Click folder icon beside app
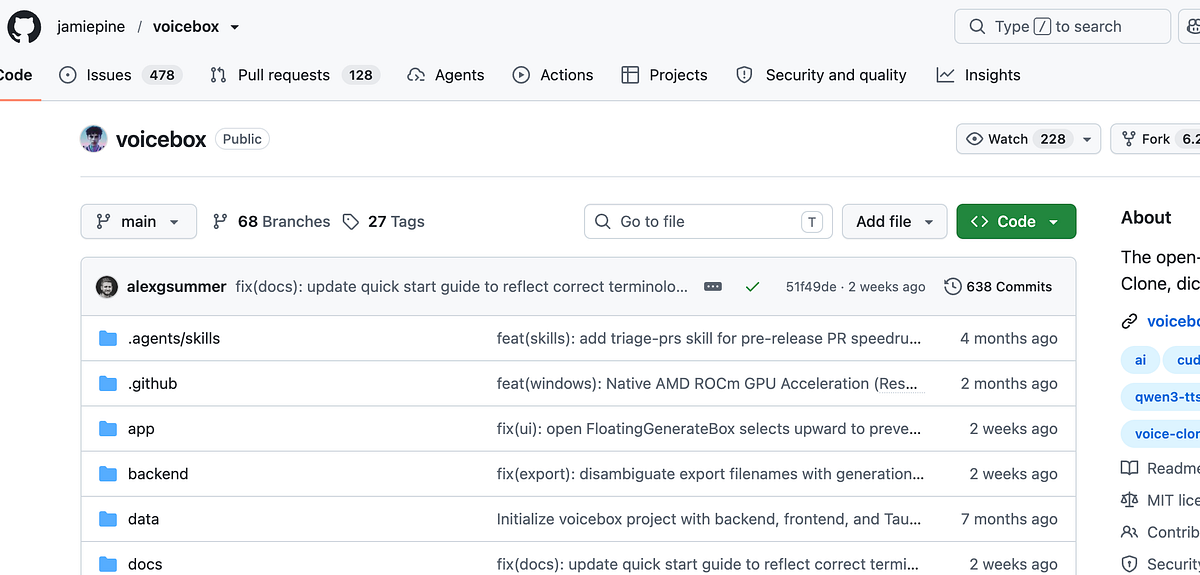 [x=108, y=429]
